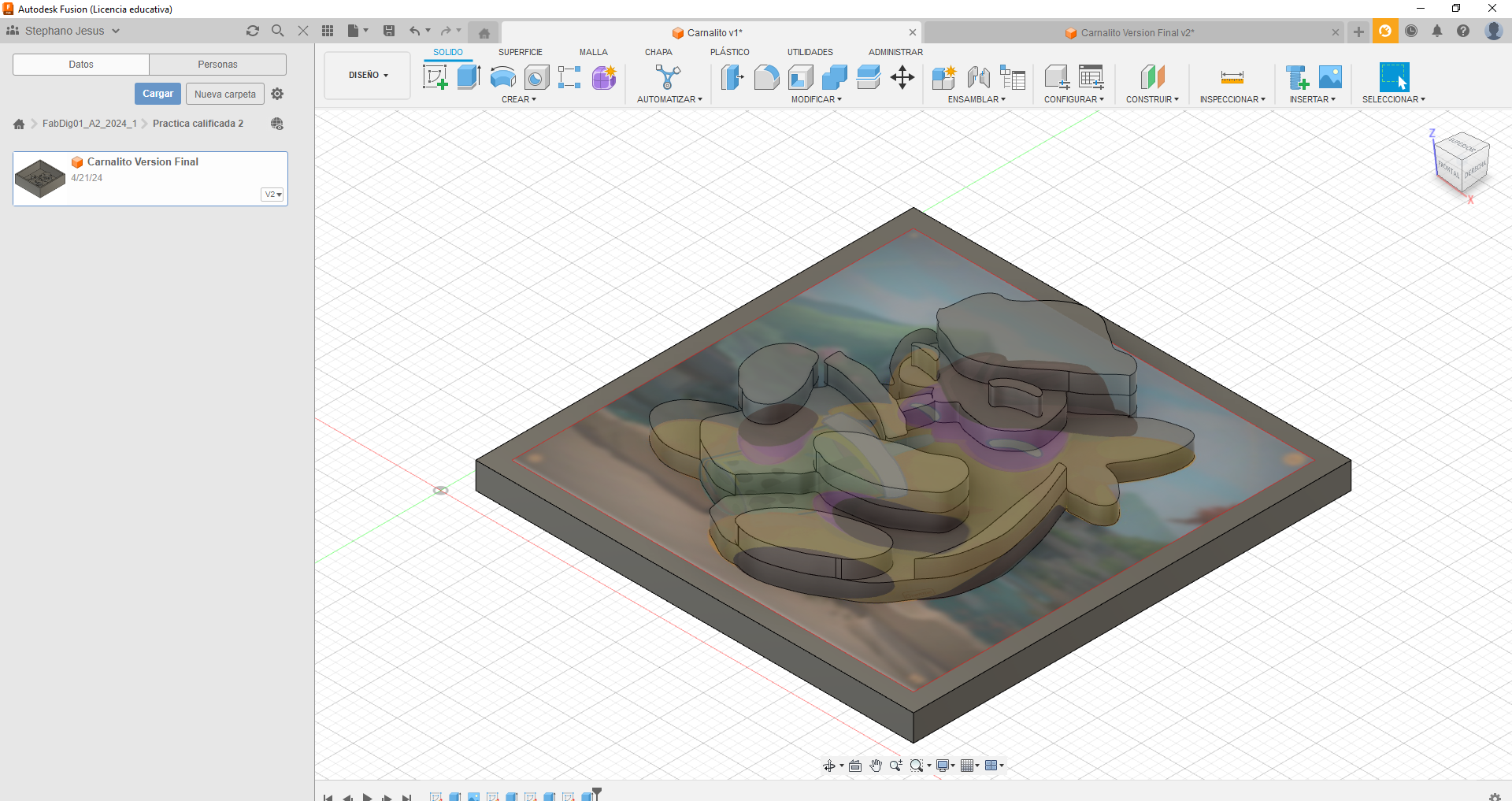Click the Configure model icon
The width and height of the screenshot is (1512, 801).
coord(1057,77)
